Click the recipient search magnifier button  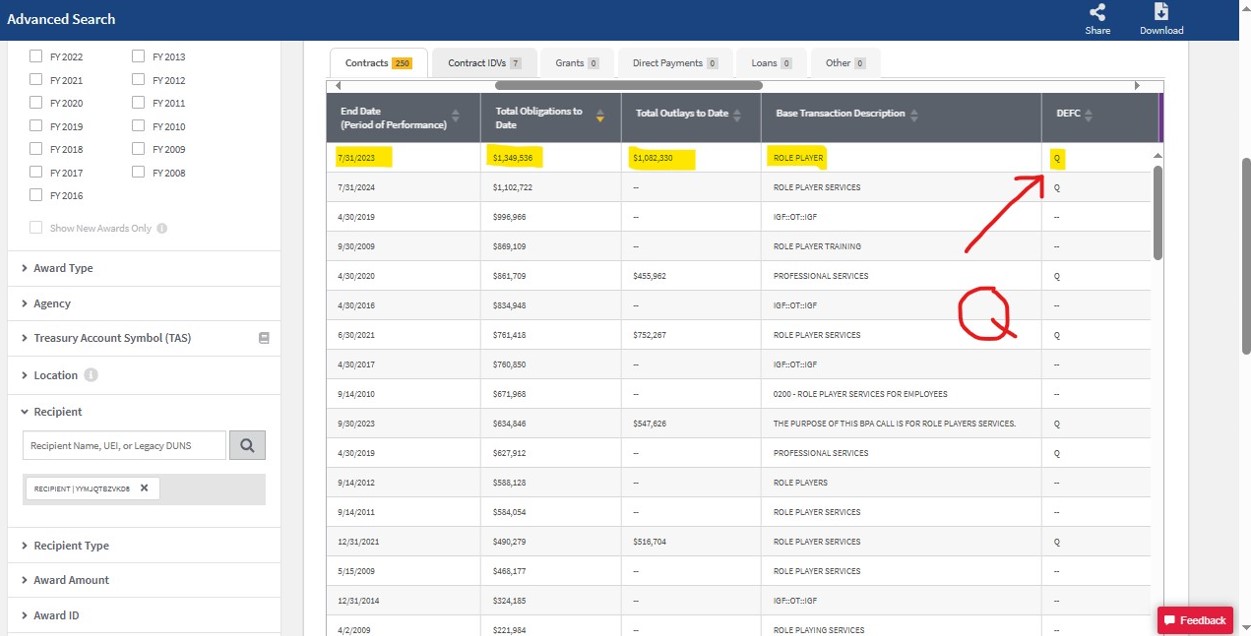pyautogui.click(x=247, y=445)
